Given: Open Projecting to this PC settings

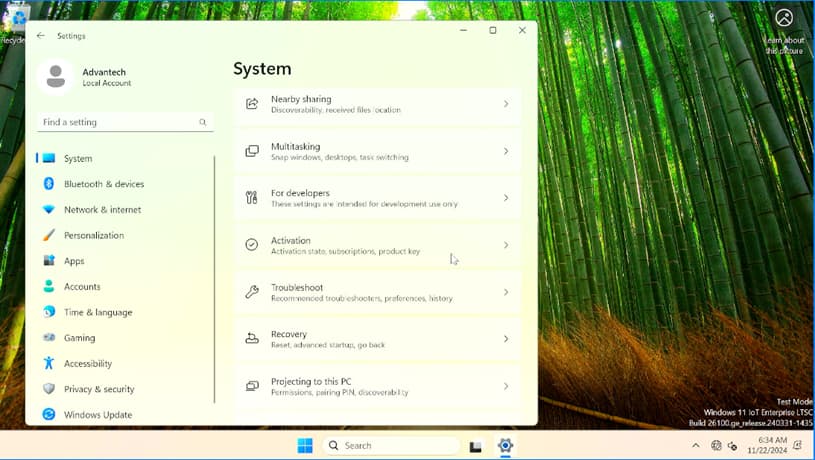Looking at the screenshot, I should 377,386.
